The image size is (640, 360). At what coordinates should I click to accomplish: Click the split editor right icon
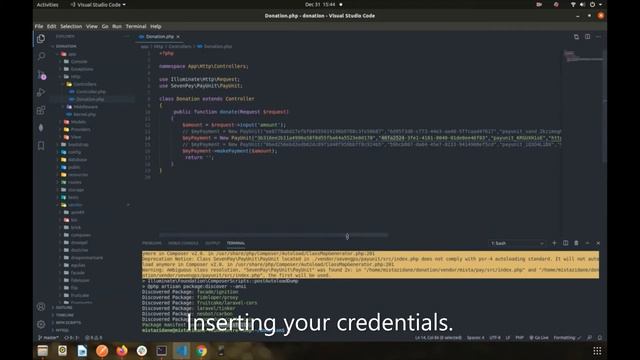587,37
